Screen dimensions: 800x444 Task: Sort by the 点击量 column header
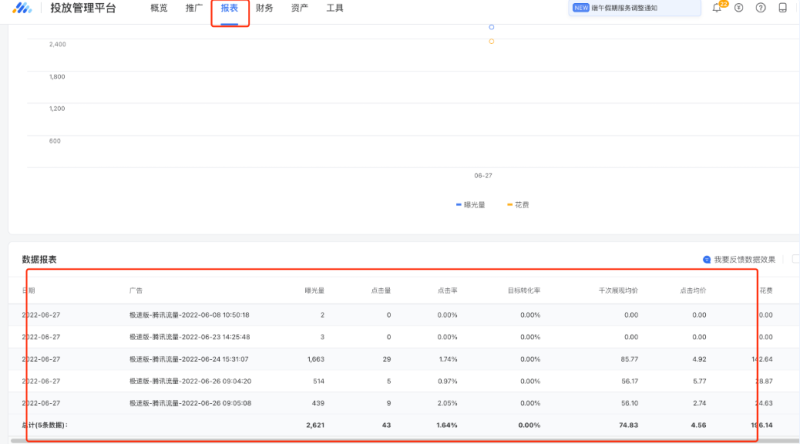point(381,290)
